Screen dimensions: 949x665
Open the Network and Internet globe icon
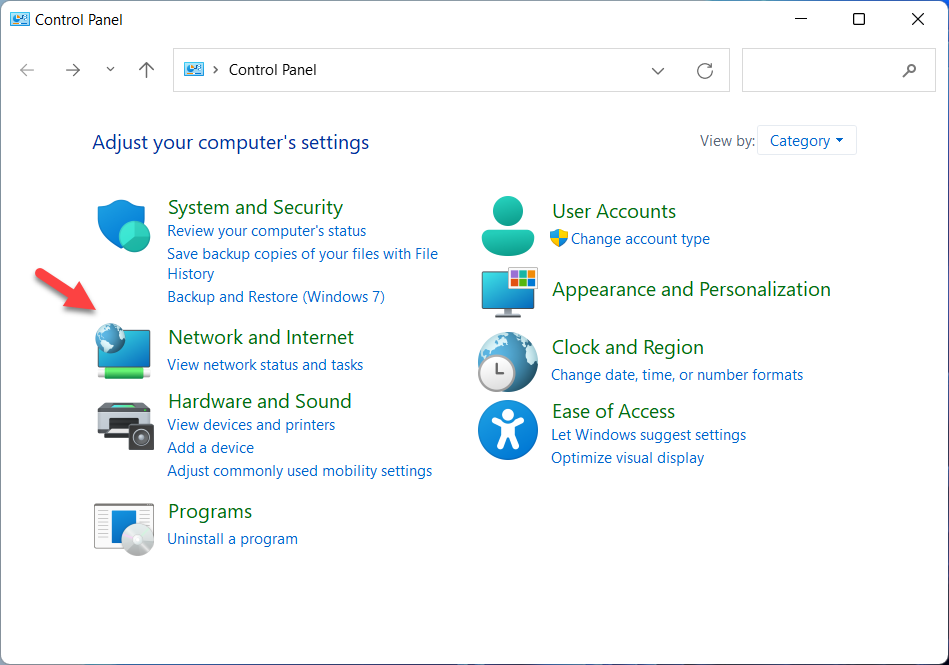(x=123, y=351)
